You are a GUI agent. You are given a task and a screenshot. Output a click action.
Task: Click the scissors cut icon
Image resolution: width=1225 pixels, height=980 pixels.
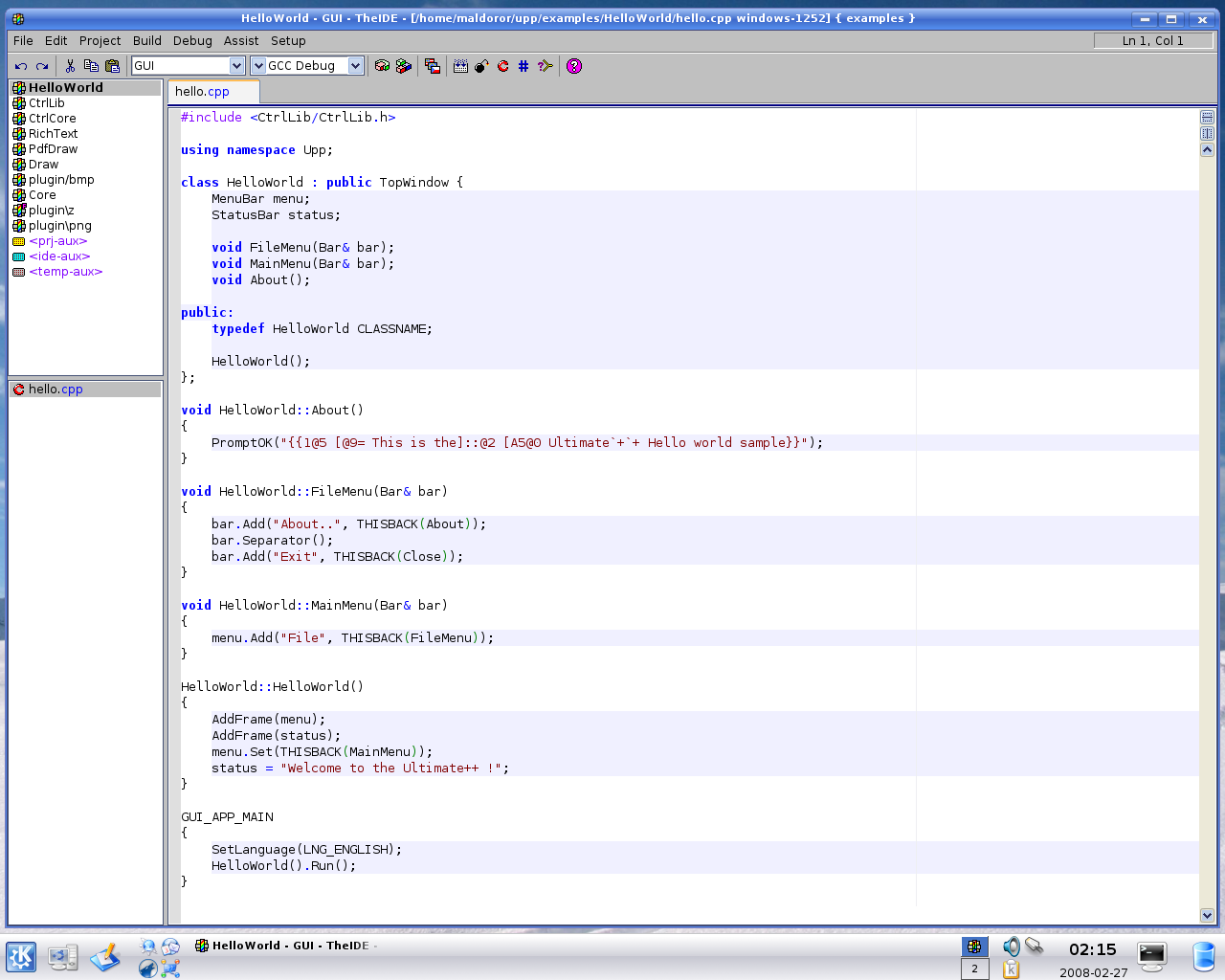[70, 66]
